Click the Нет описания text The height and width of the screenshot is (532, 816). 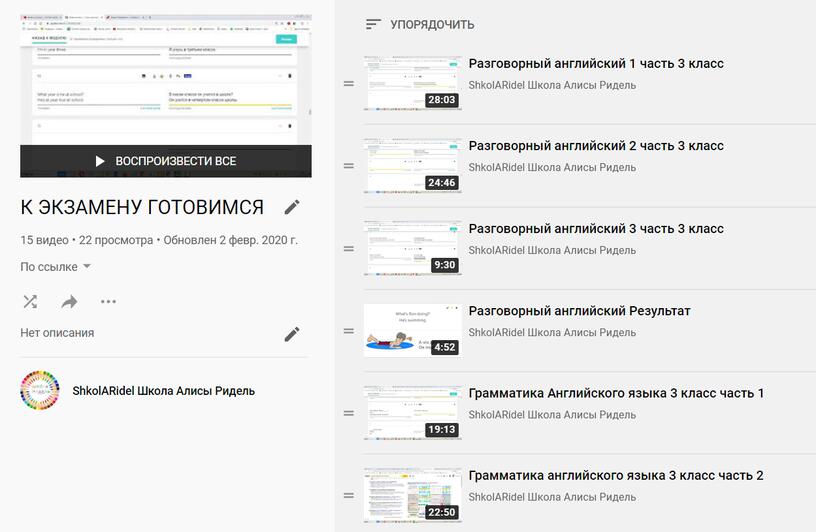pos(57,333)
